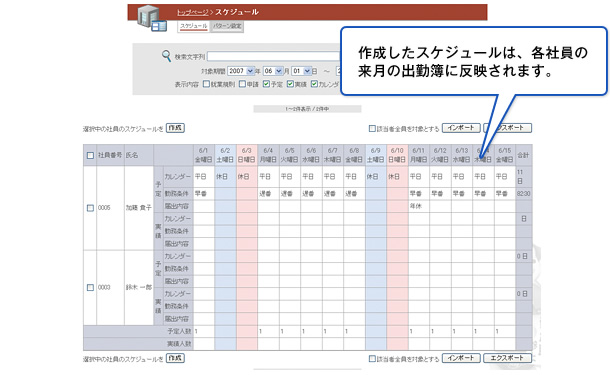Click the 6/7 木曜日 column header
Viewport: 610px width, 375px height.
(333, 155)
